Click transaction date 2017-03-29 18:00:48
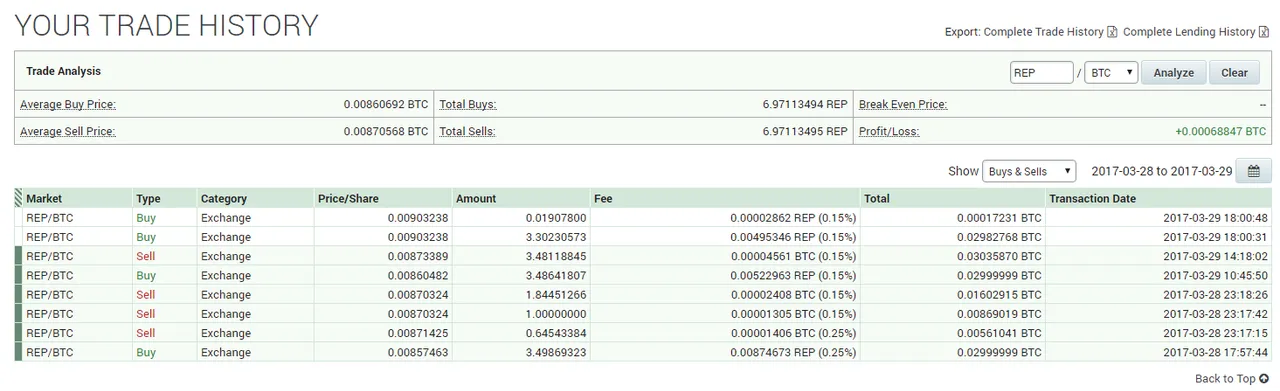The image size is (1280, 391). pos(1215,218)
